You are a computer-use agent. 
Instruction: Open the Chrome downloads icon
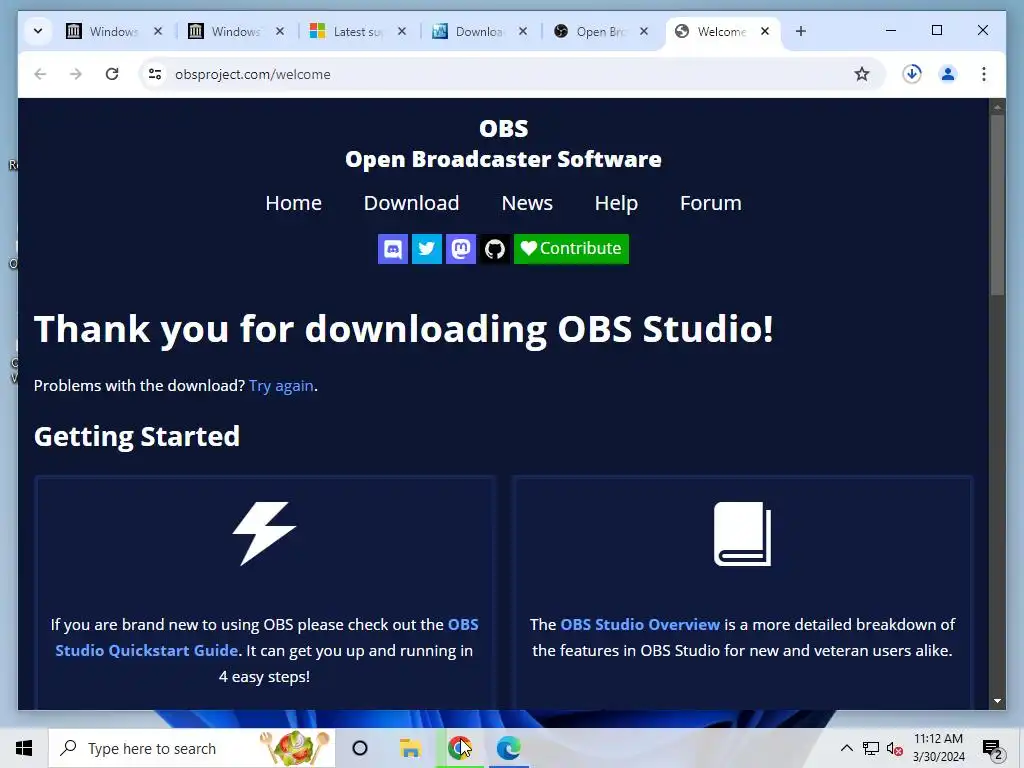912,74
